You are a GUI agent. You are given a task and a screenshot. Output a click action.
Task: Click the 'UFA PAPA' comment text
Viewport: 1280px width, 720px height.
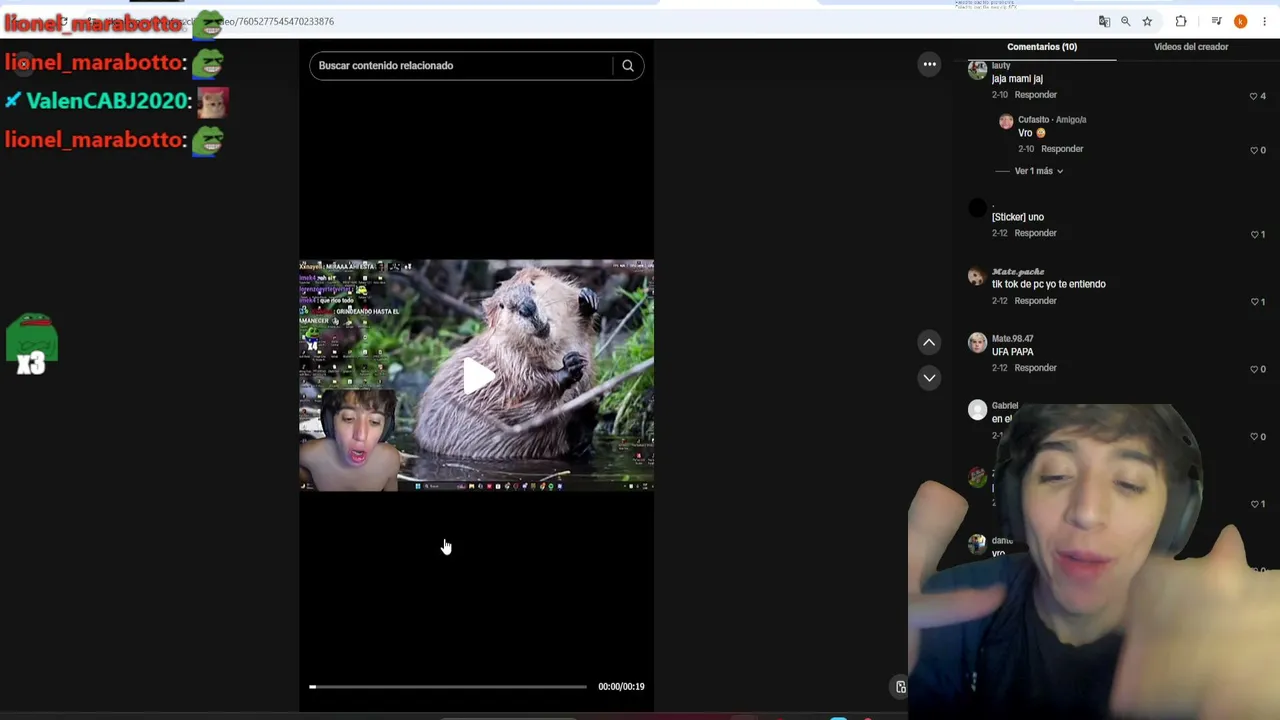[x=1013, y=352]
